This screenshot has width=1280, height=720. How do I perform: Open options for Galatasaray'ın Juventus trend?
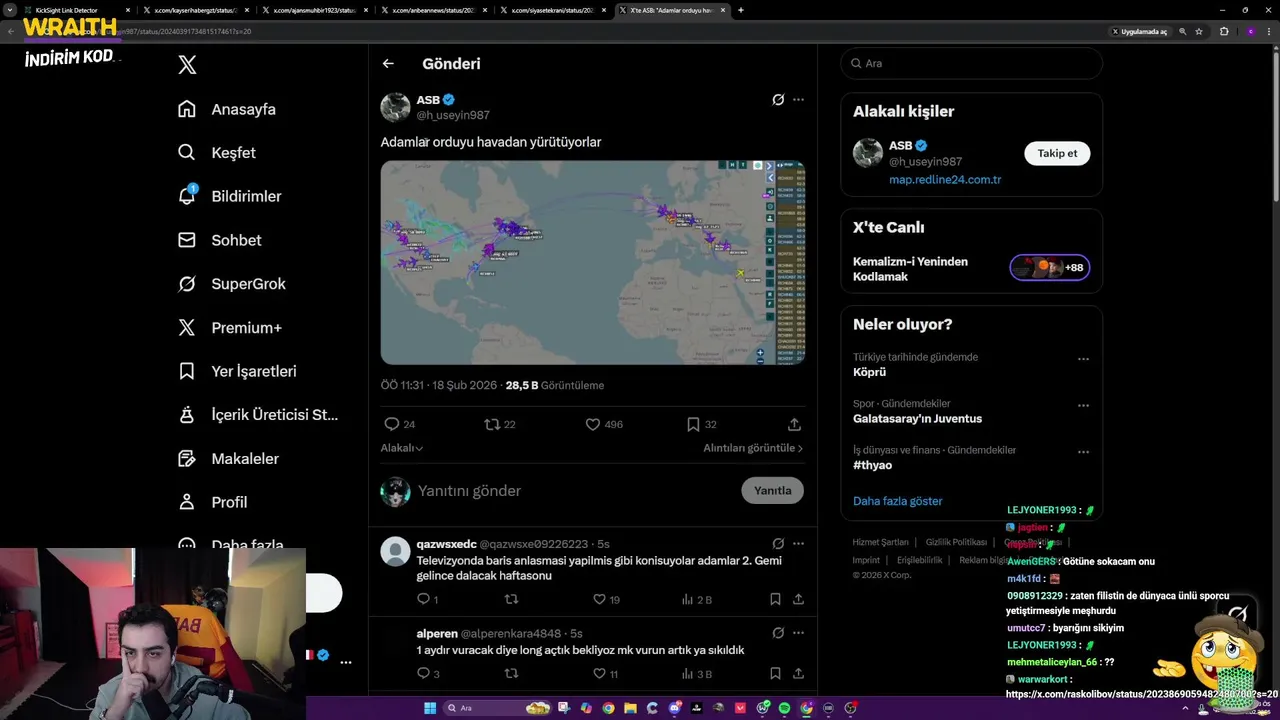point(1083,406)
